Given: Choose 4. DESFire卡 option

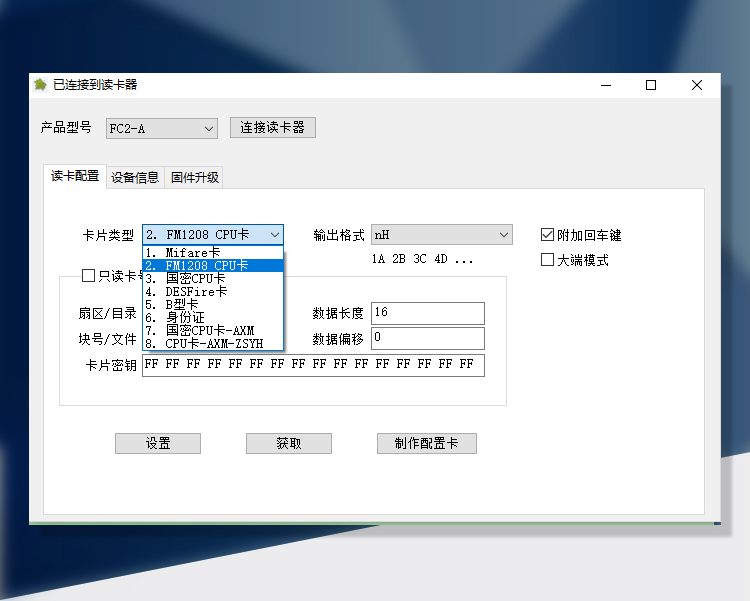Looking at the screenshot, I should point(213,291).
